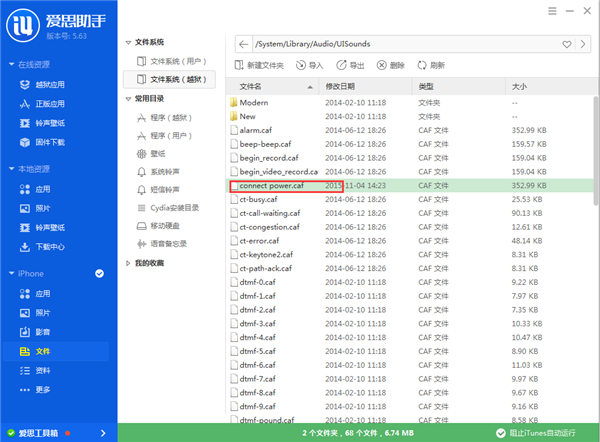Collapse the 在线资源 section
The height and width of the screenshot is (442, 600).
click(x=11, y=64)
